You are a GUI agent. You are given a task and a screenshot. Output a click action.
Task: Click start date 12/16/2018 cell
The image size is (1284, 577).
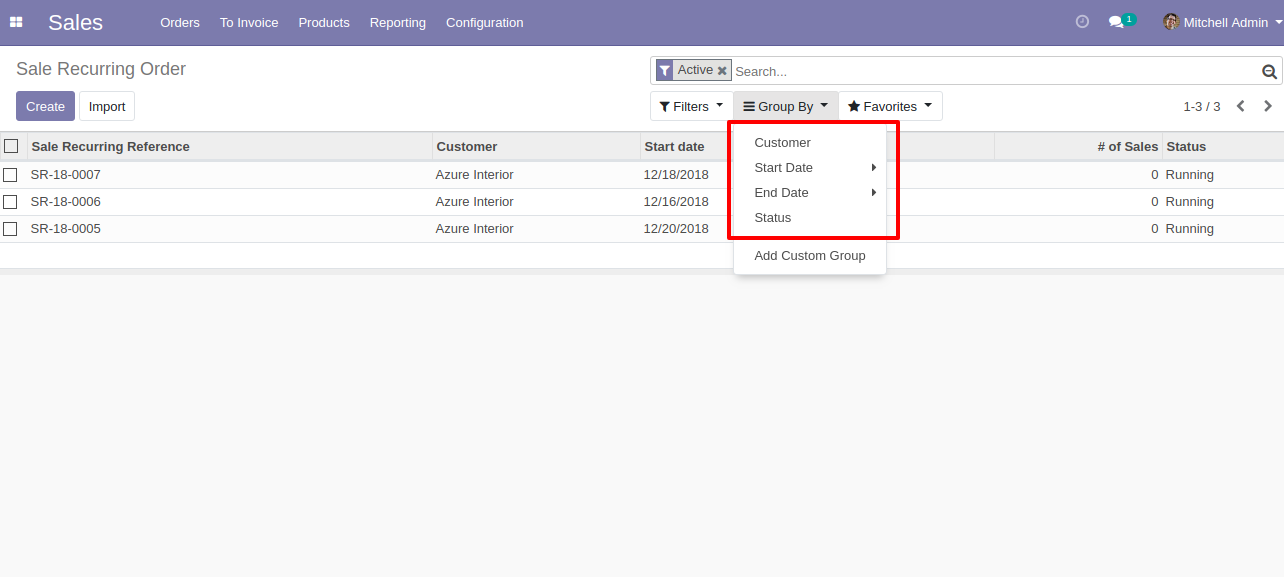tap(676, 202)
